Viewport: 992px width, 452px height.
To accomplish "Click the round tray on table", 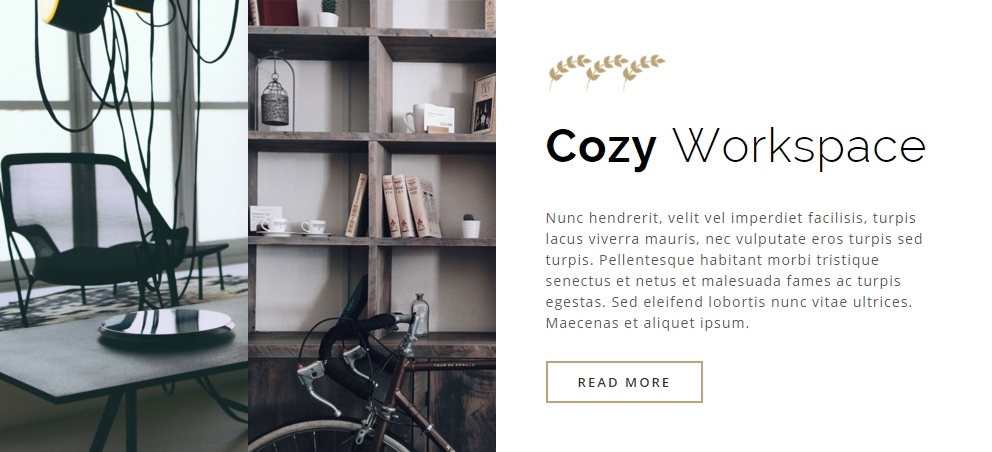I will [x=166, y=326].
